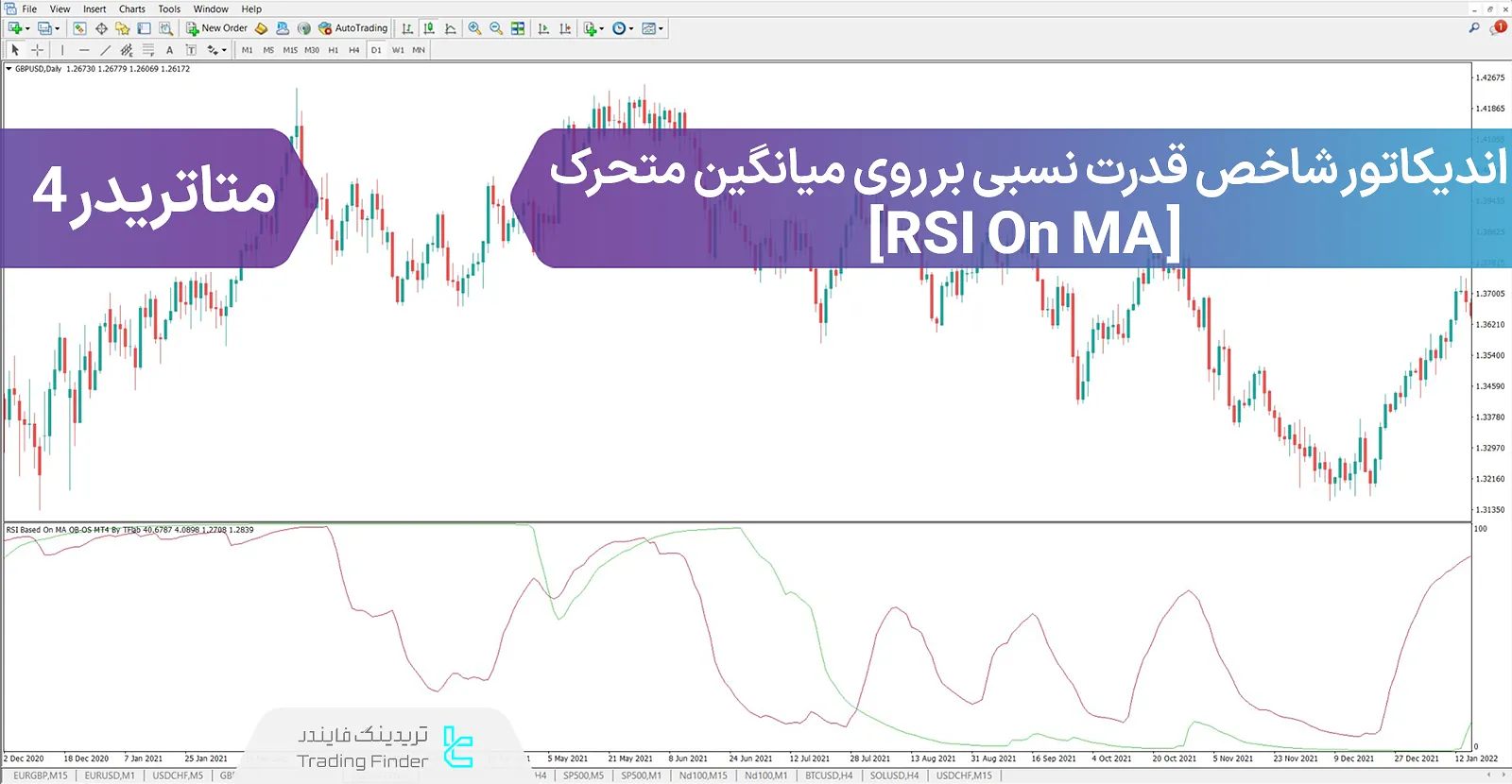Show the Navigator panel star-folder icon
This screenshot has height=784, width=1512.
point(122,28)
